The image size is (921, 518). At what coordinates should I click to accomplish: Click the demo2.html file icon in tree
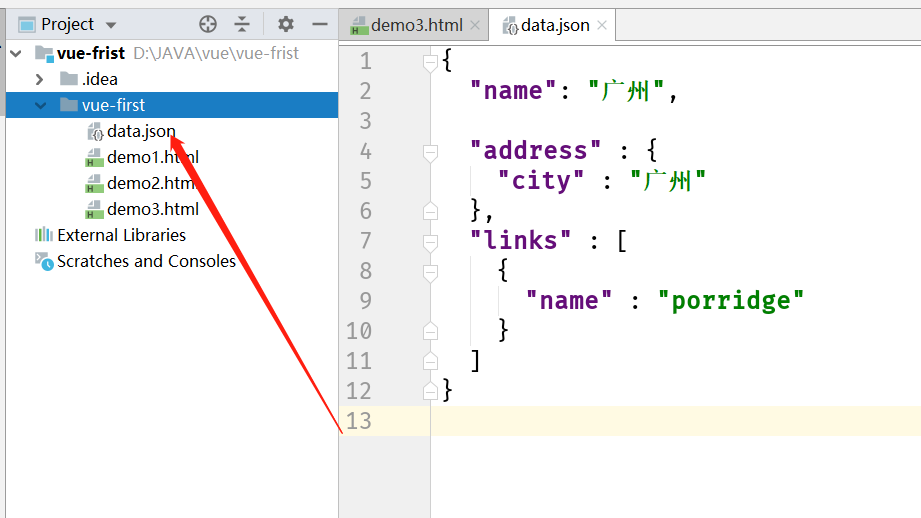(x=94, y=184)
